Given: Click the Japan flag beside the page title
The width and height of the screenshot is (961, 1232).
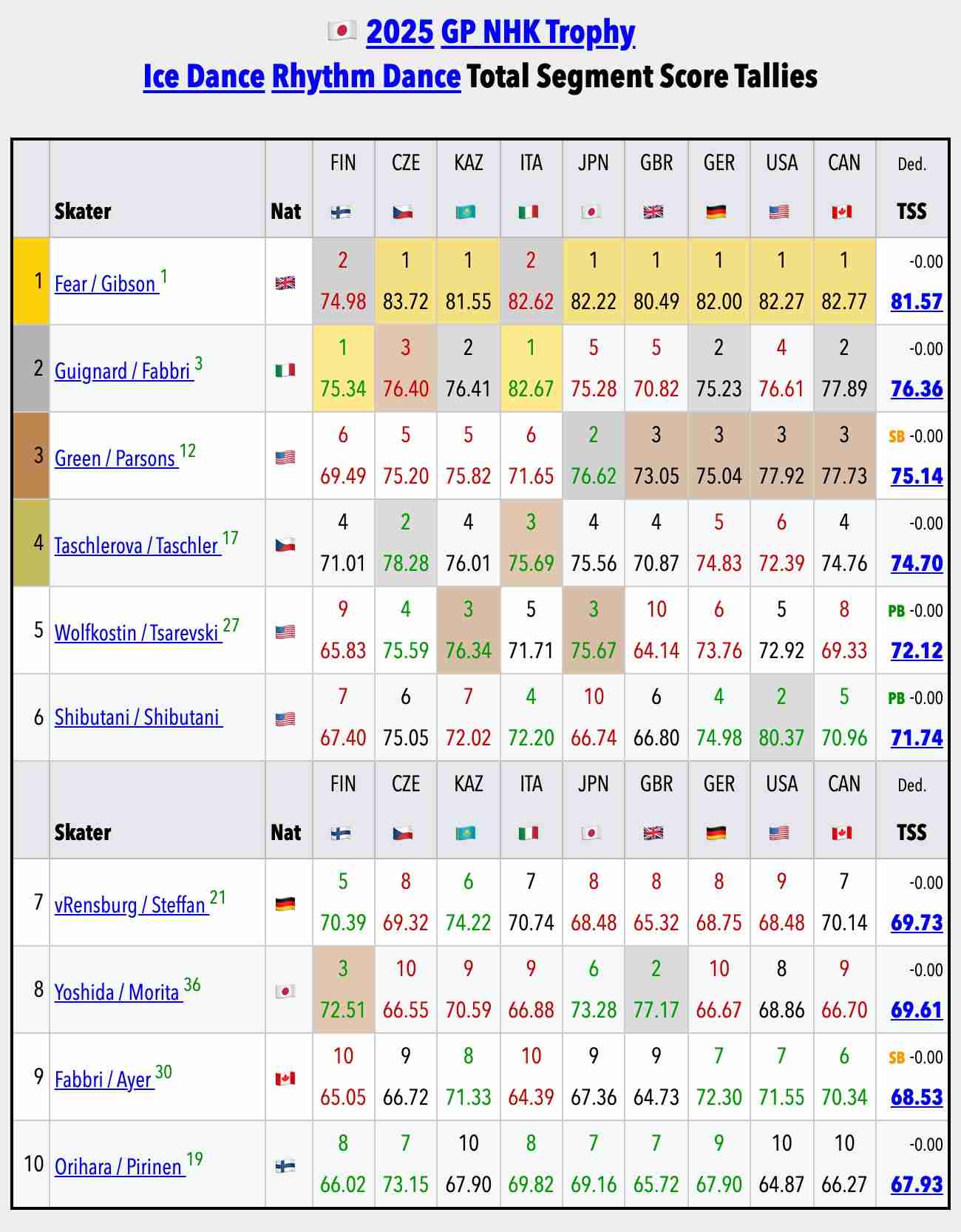Looking at the screenshot, I should (x=342, y=31).
